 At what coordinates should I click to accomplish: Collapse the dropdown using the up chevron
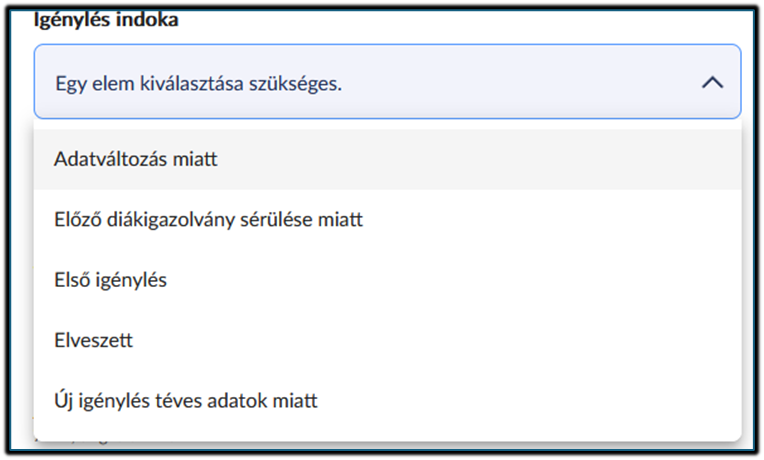click(x=712, y=83)
